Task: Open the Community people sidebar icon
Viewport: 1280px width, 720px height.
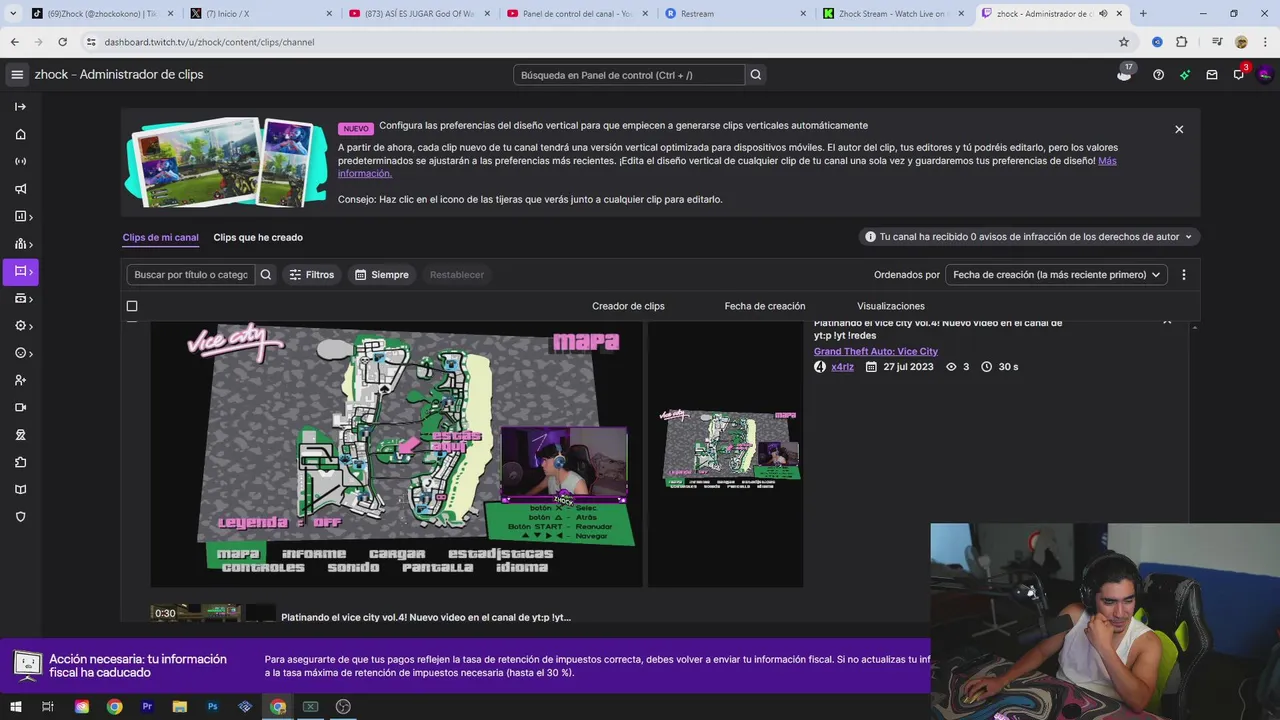Action: (x=19, y=244)
